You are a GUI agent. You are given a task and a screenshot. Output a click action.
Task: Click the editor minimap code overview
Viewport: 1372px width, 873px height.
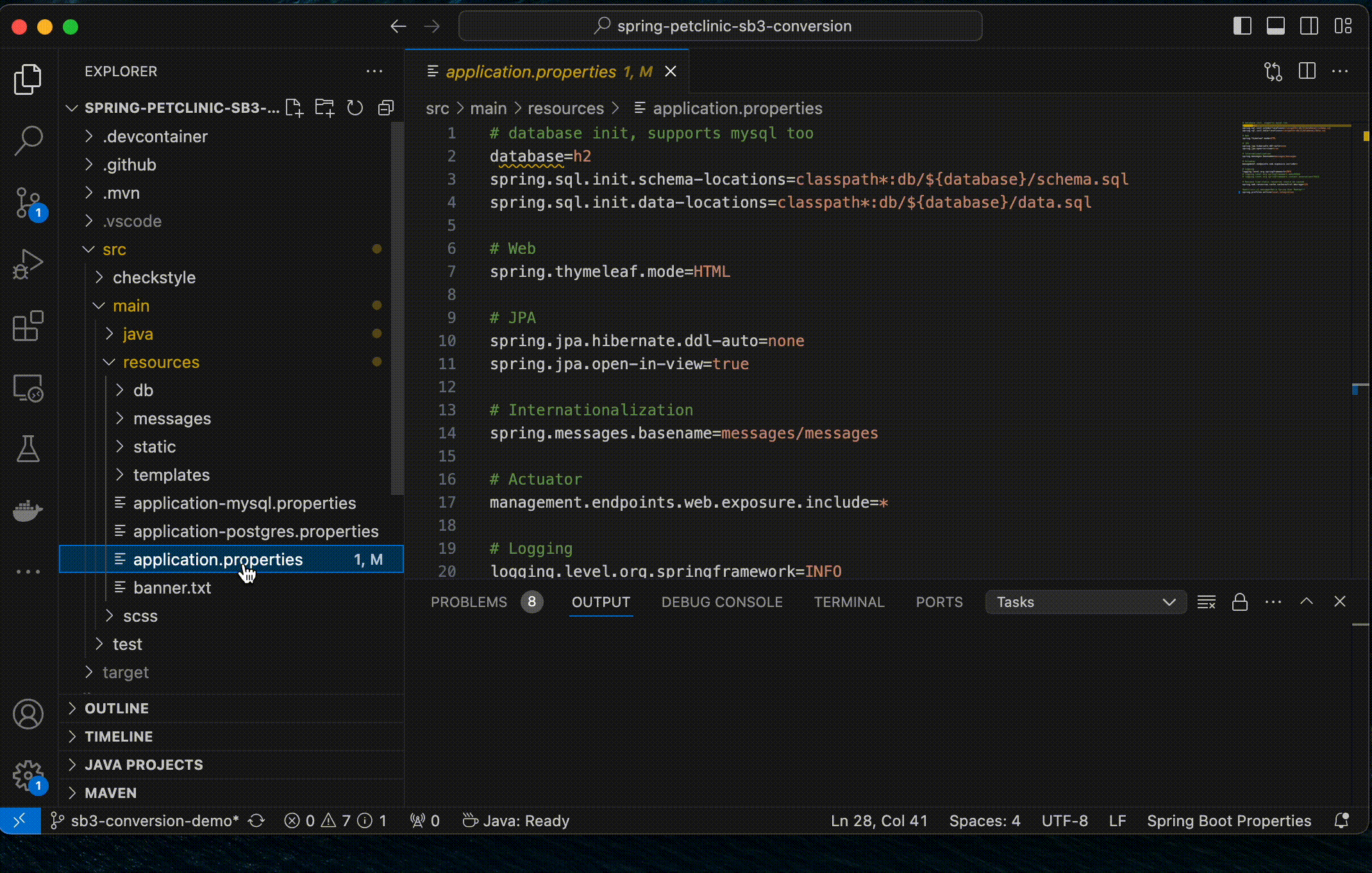pos(1289,157)
